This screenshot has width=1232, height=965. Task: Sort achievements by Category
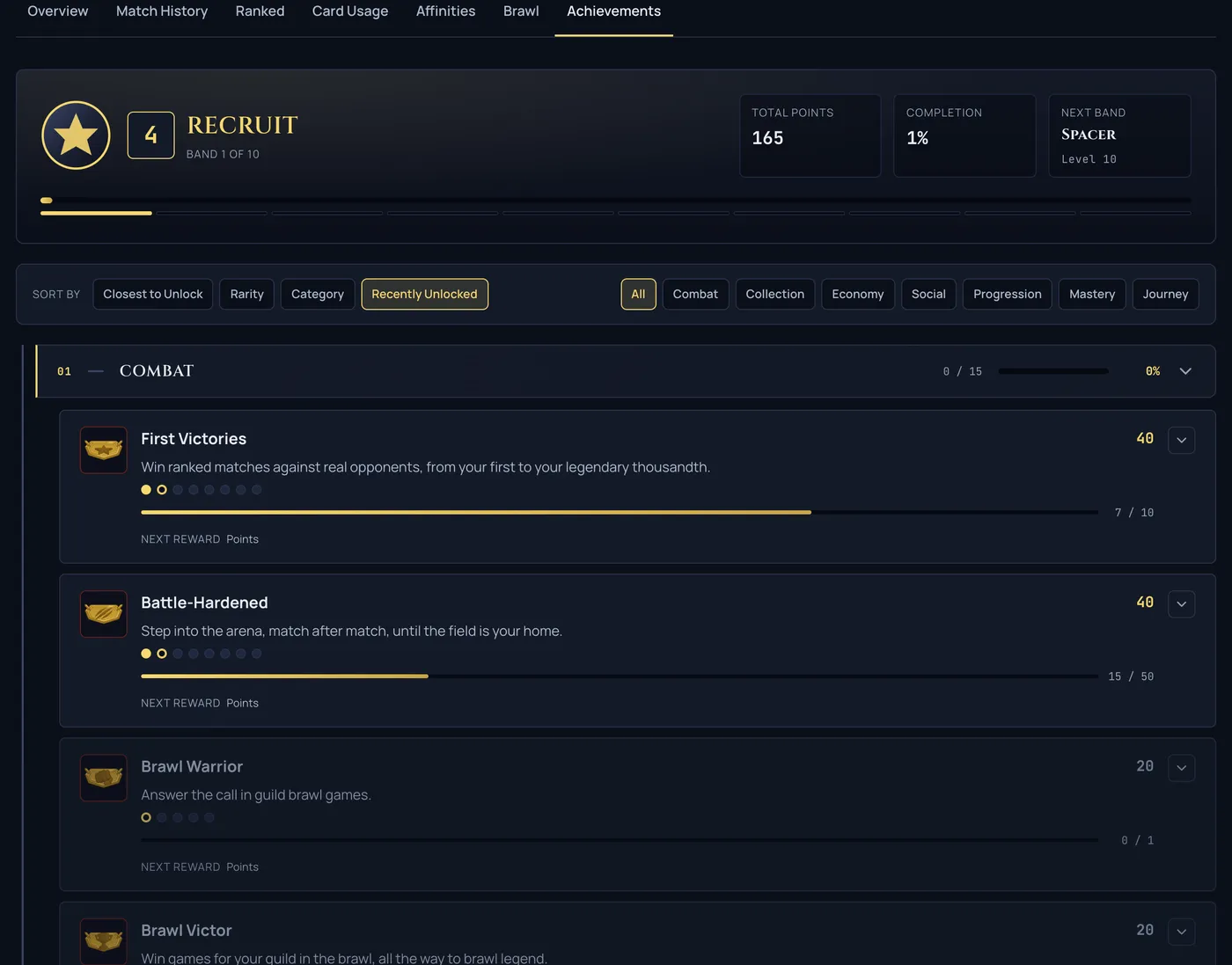point(318,294)
